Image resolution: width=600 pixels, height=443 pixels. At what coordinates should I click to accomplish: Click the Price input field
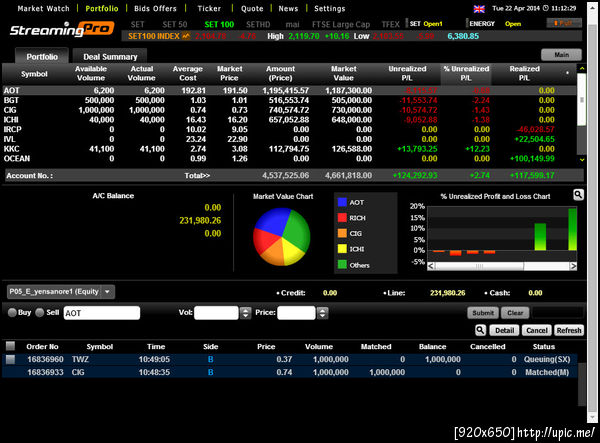pyautogui.click(x=296, y=313)
